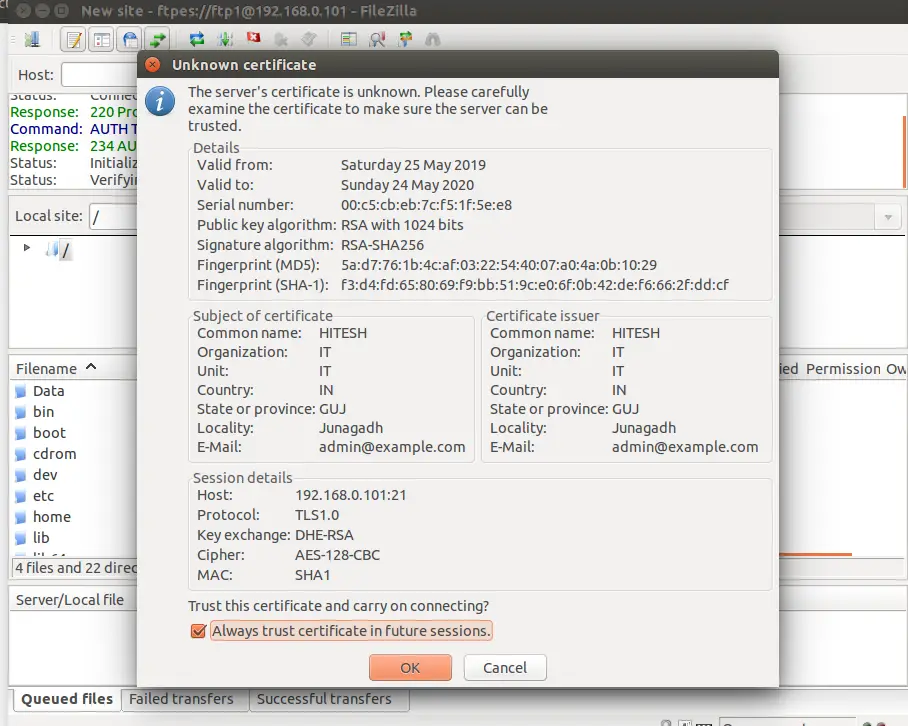
Task: Click the refresh file lists icon
Action: (x=197, y=39)
